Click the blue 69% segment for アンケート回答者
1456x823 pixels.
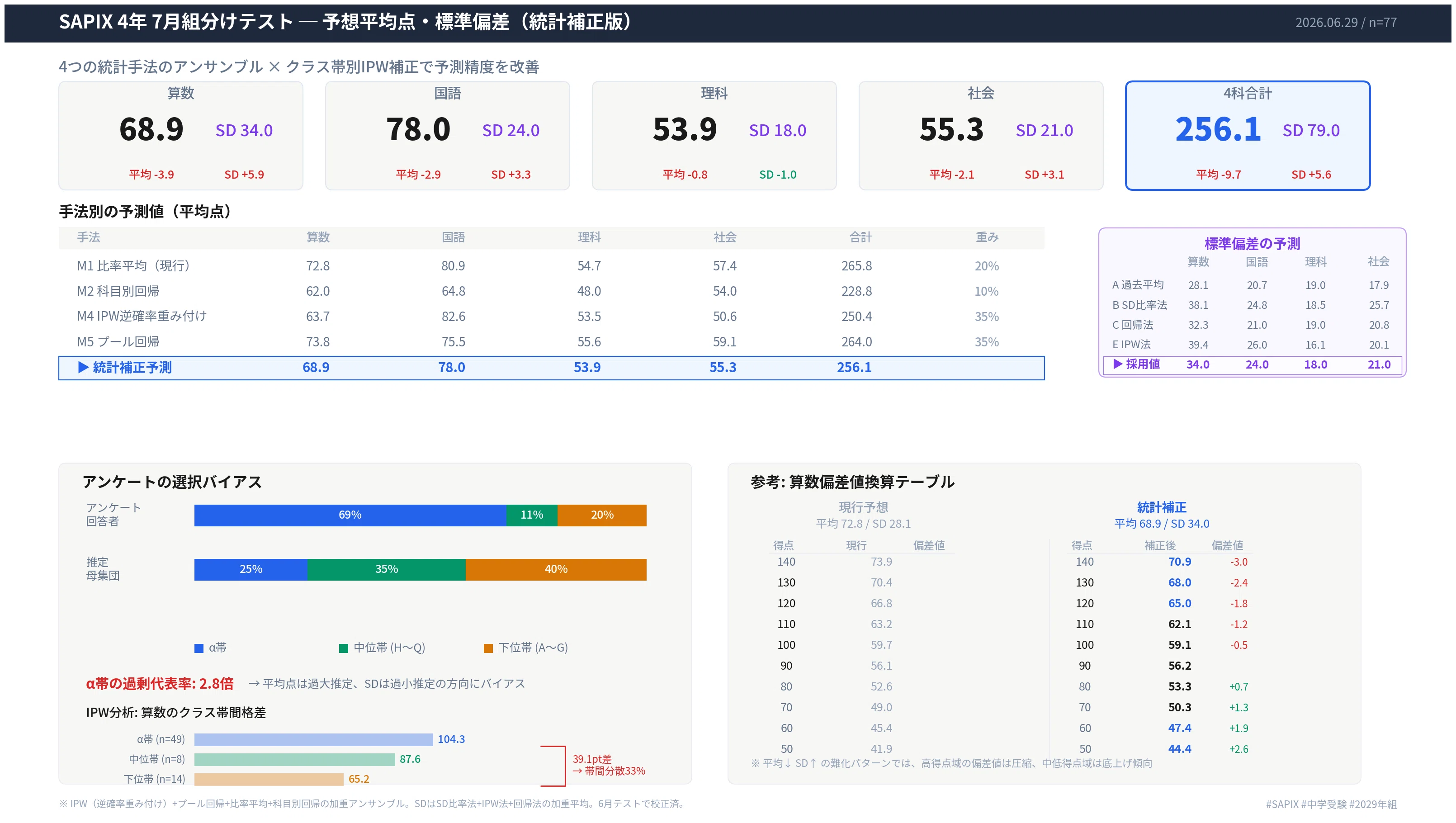pyautogui.click(x=350, y=515)
